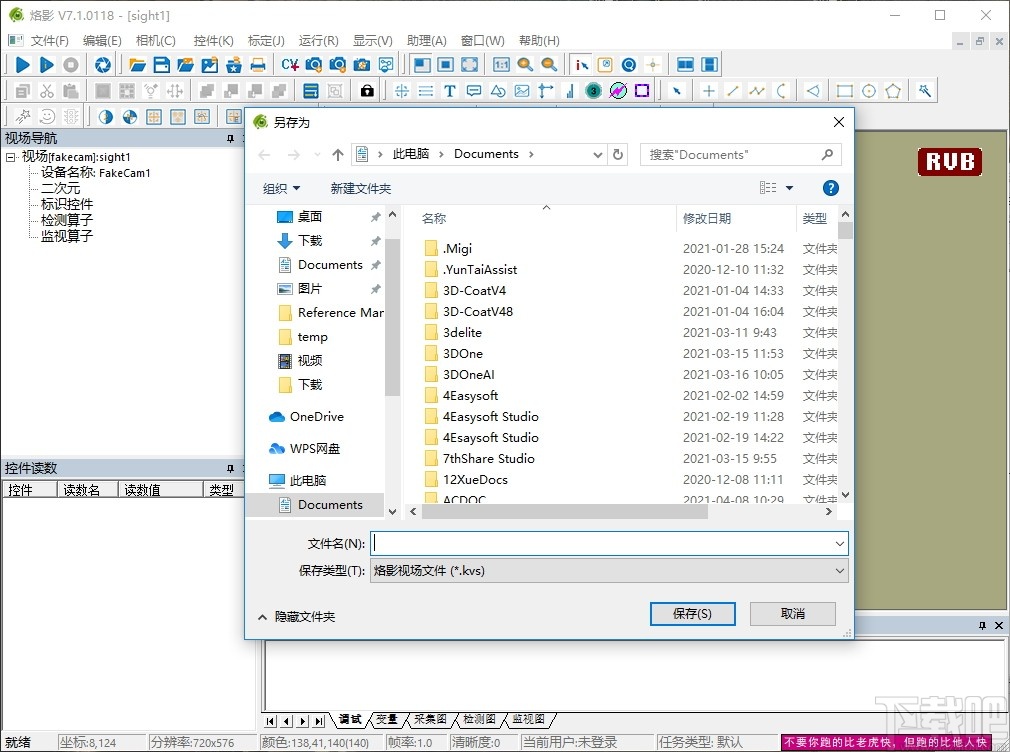Screen dimensions: 1010x752
Task: Click the zoom out magnifier icon
Action: [549, 64]
